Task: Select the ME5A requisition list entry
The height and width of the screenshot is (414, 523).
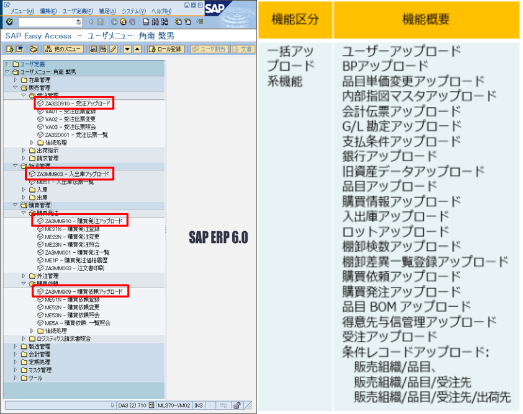Action: click(73, 323)
